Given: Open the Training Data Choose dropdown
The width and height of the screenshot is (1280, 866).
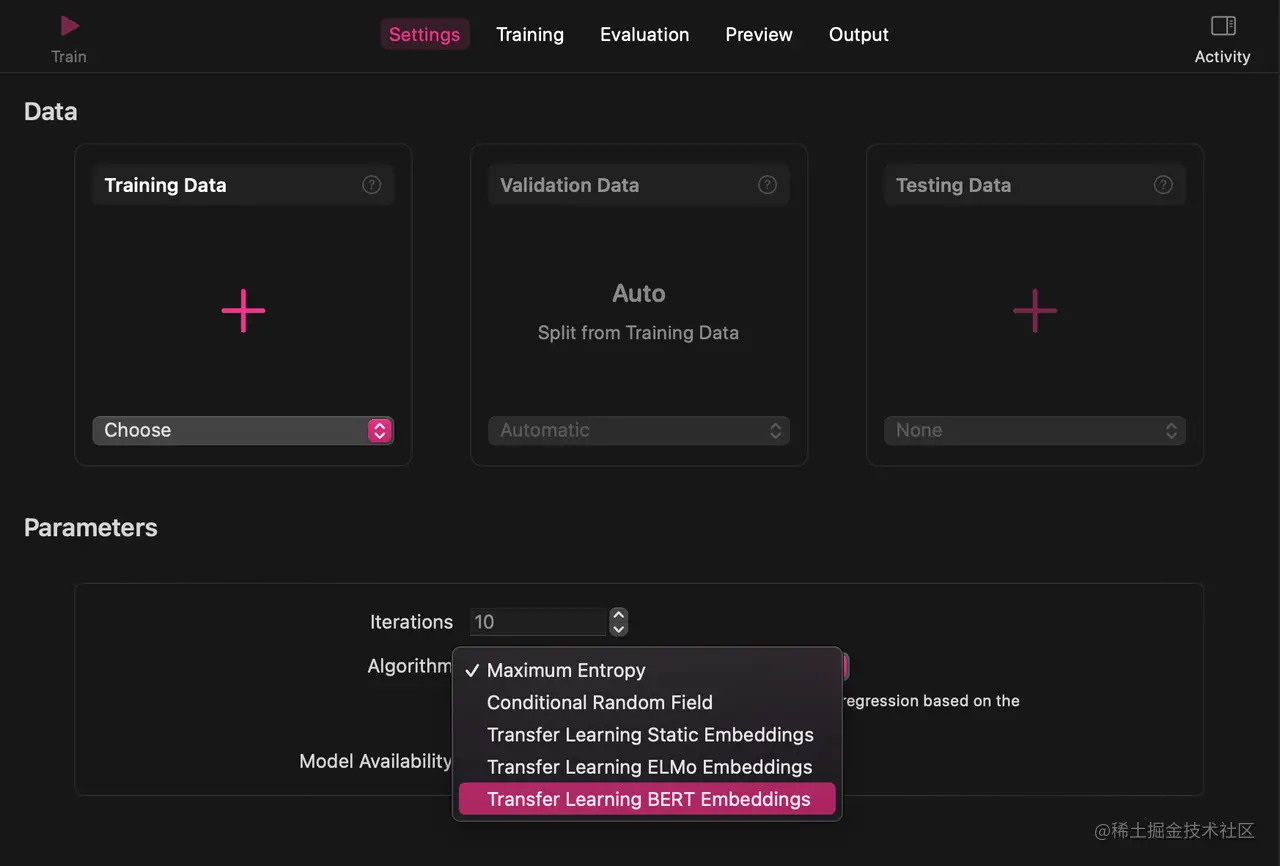Looking at the screenshot, I should coord(243,430).
